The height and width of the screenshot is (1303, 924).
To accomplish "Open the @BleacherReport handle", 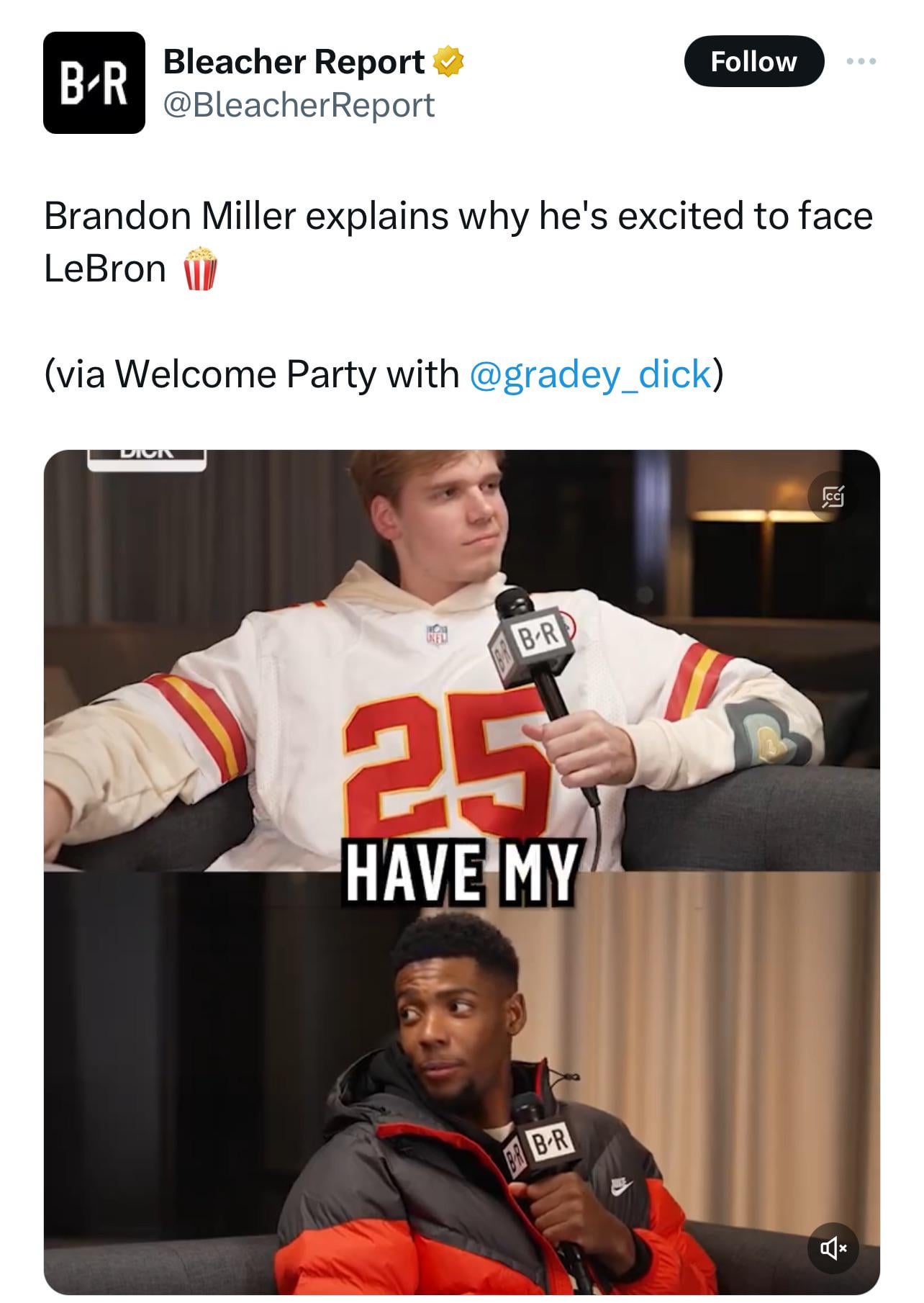I will point(299,105).
